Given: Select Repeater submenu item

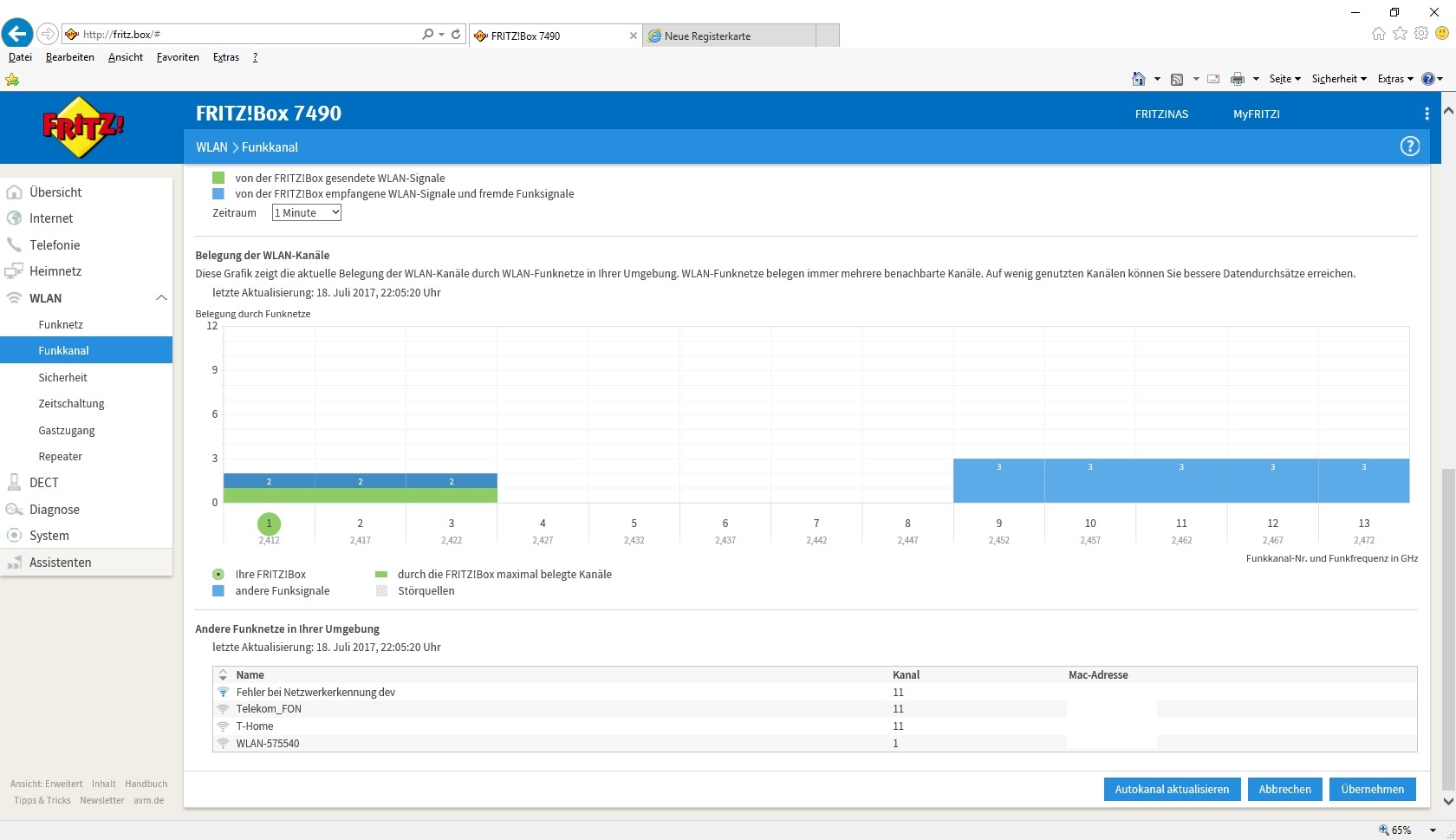Looking at the screenshot, I should coord(61,457).
